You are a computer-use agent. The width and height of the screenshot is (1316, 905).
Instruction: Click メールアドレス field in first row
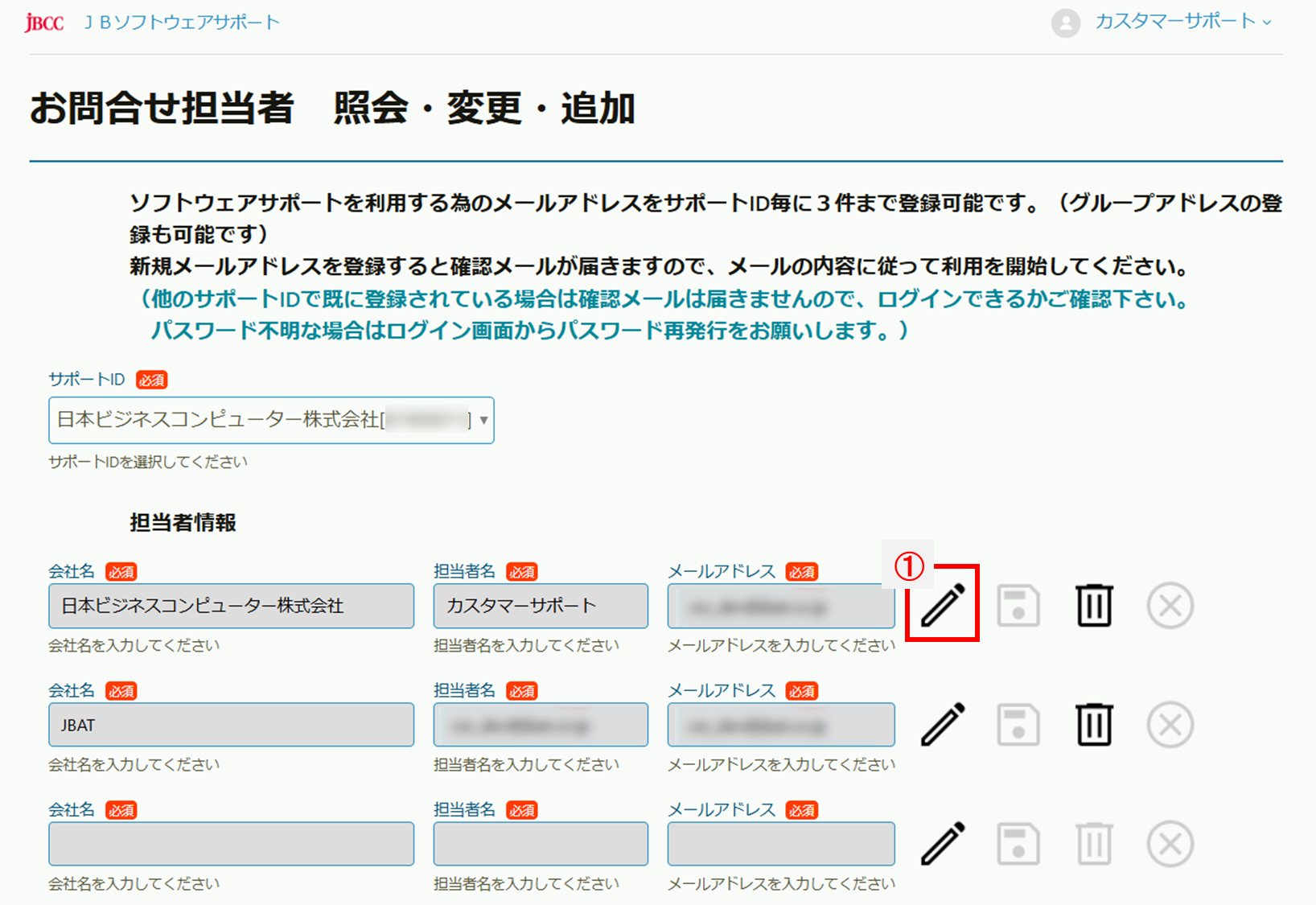[x=781, y=606]
